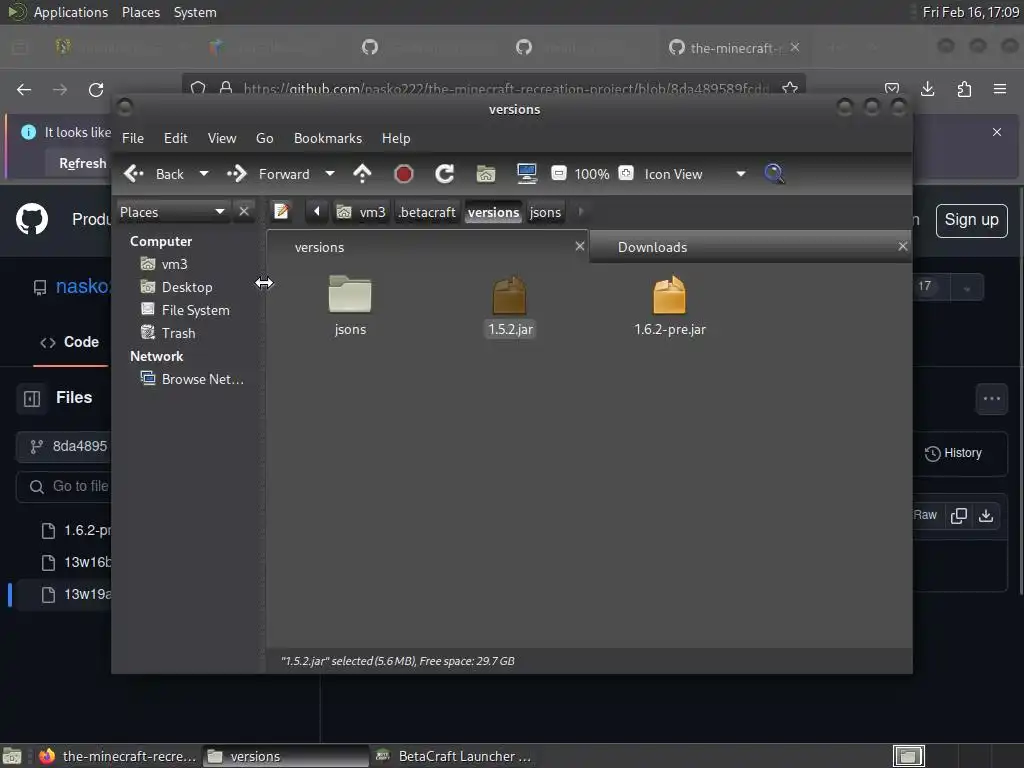Click the zoom out button beside 100%
Viewport: 1024px width, 768px height.
pos(558,173)
